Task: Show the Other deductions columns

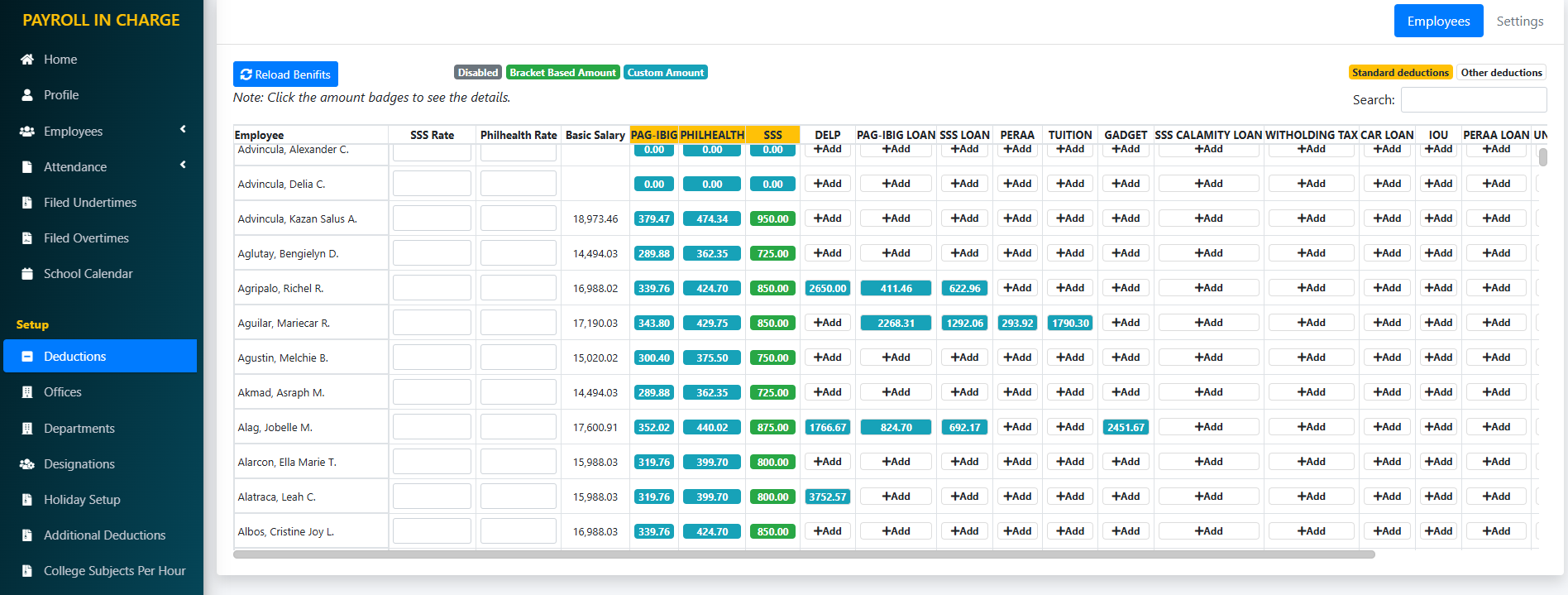Action: 1501,73
